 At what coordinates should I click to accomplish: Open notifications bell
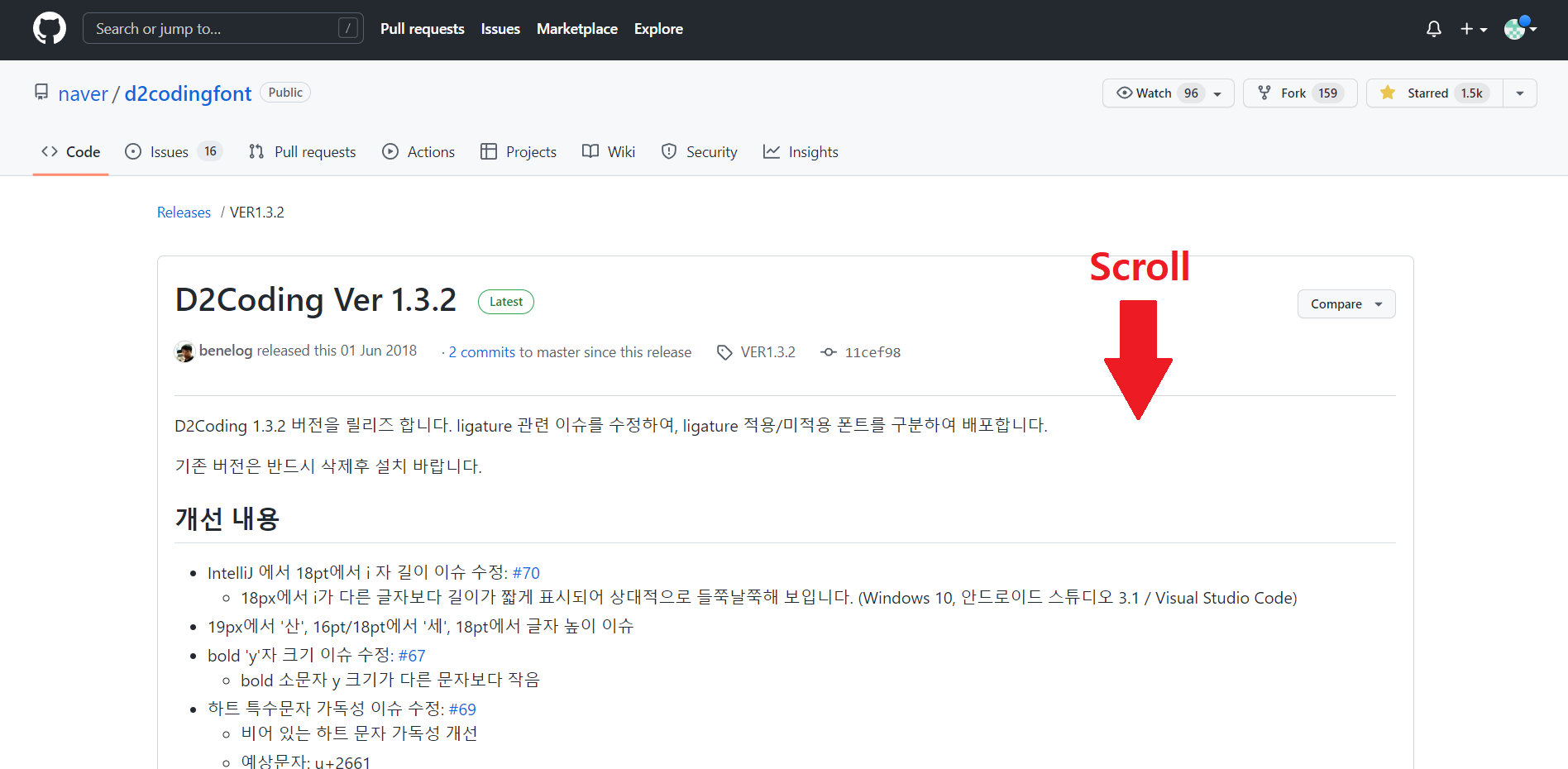(1434, 29)
